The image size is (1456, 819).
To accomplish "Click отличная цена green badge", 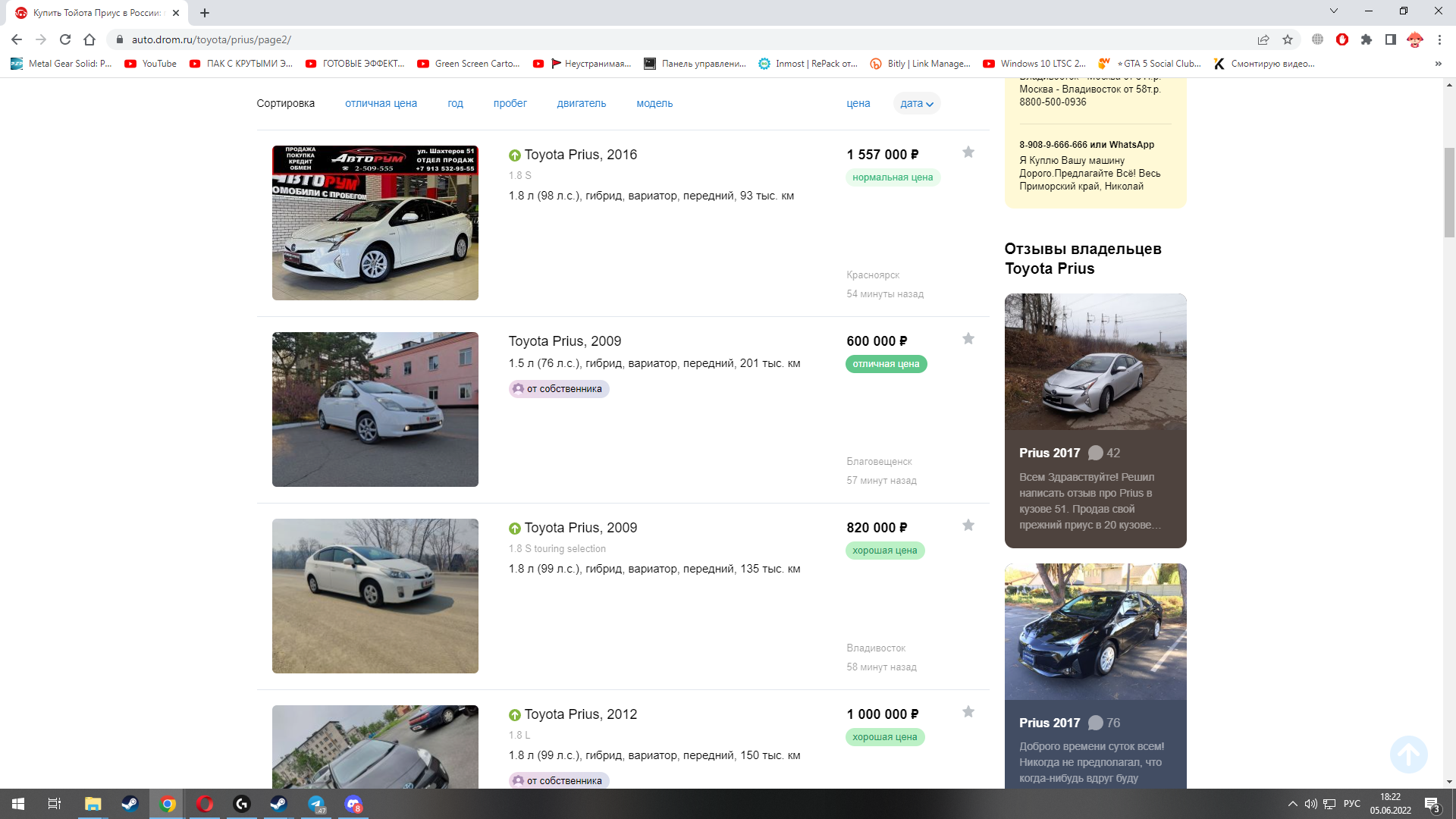I will pos(886,364).
